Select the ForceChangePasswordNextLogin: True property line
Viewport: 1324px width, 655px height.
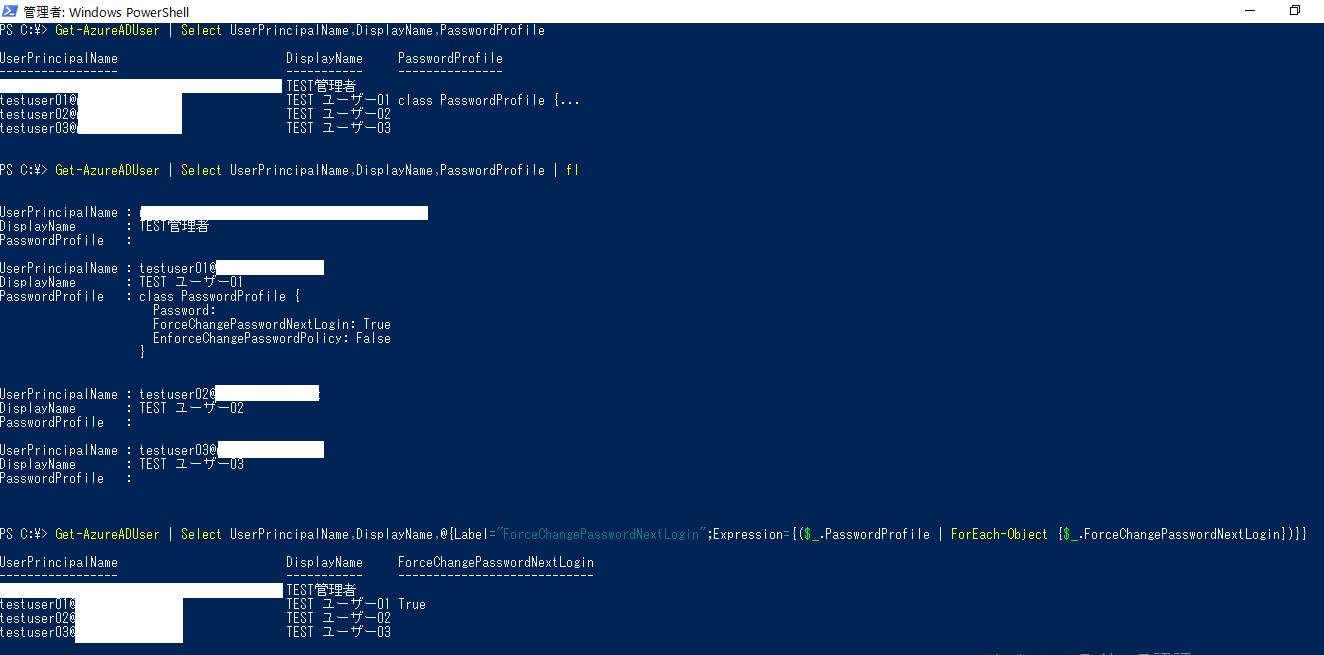pos(271,325)
